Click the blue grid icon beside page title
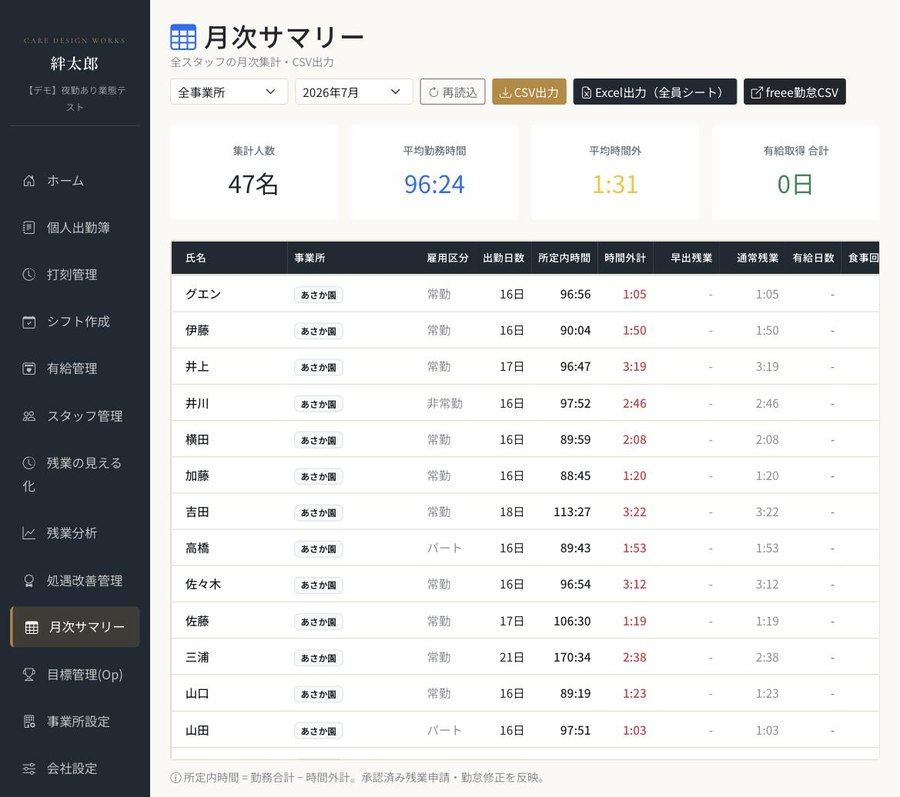The image size is (900, 797). (x=183, y=37)
